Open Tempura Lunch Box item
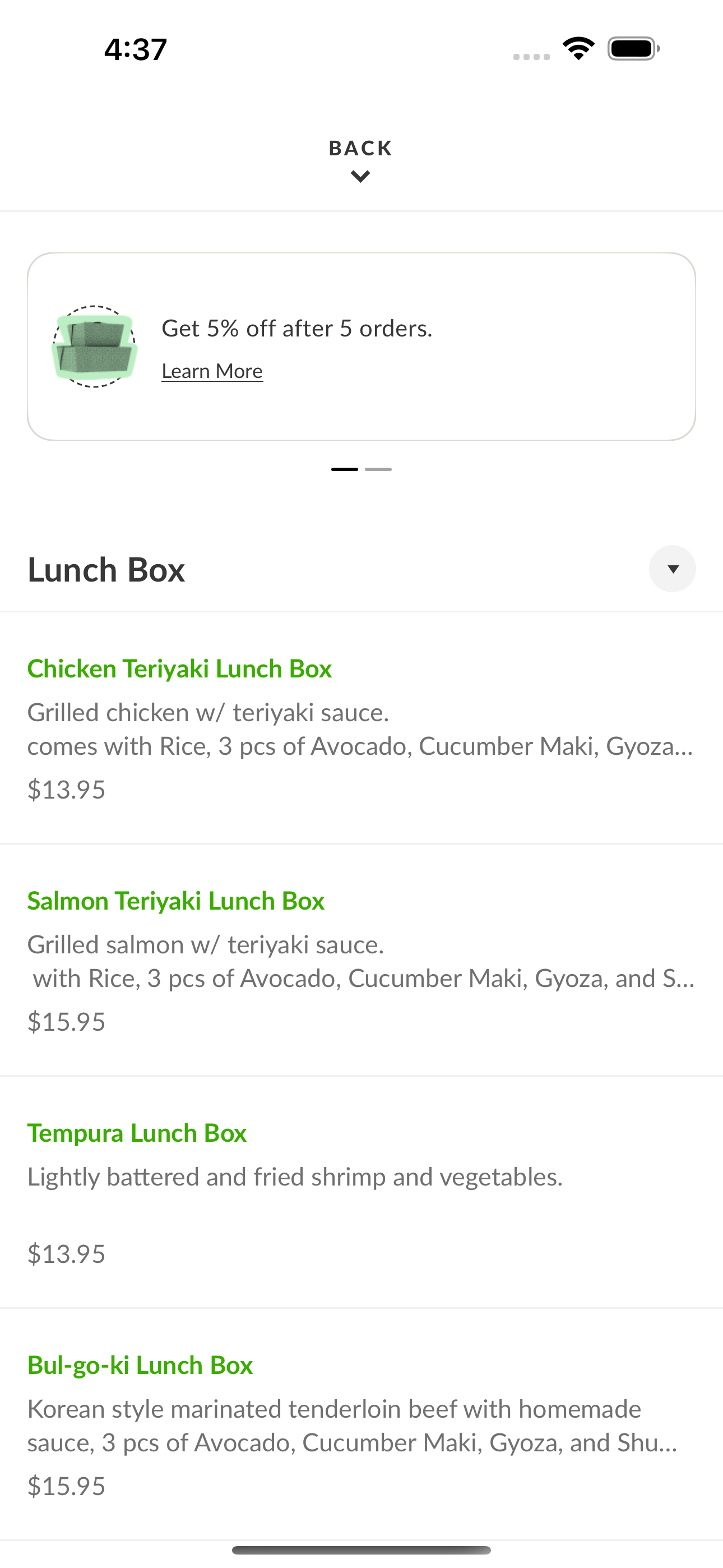The image size is (723, 1568). [x=361, y=1192]
